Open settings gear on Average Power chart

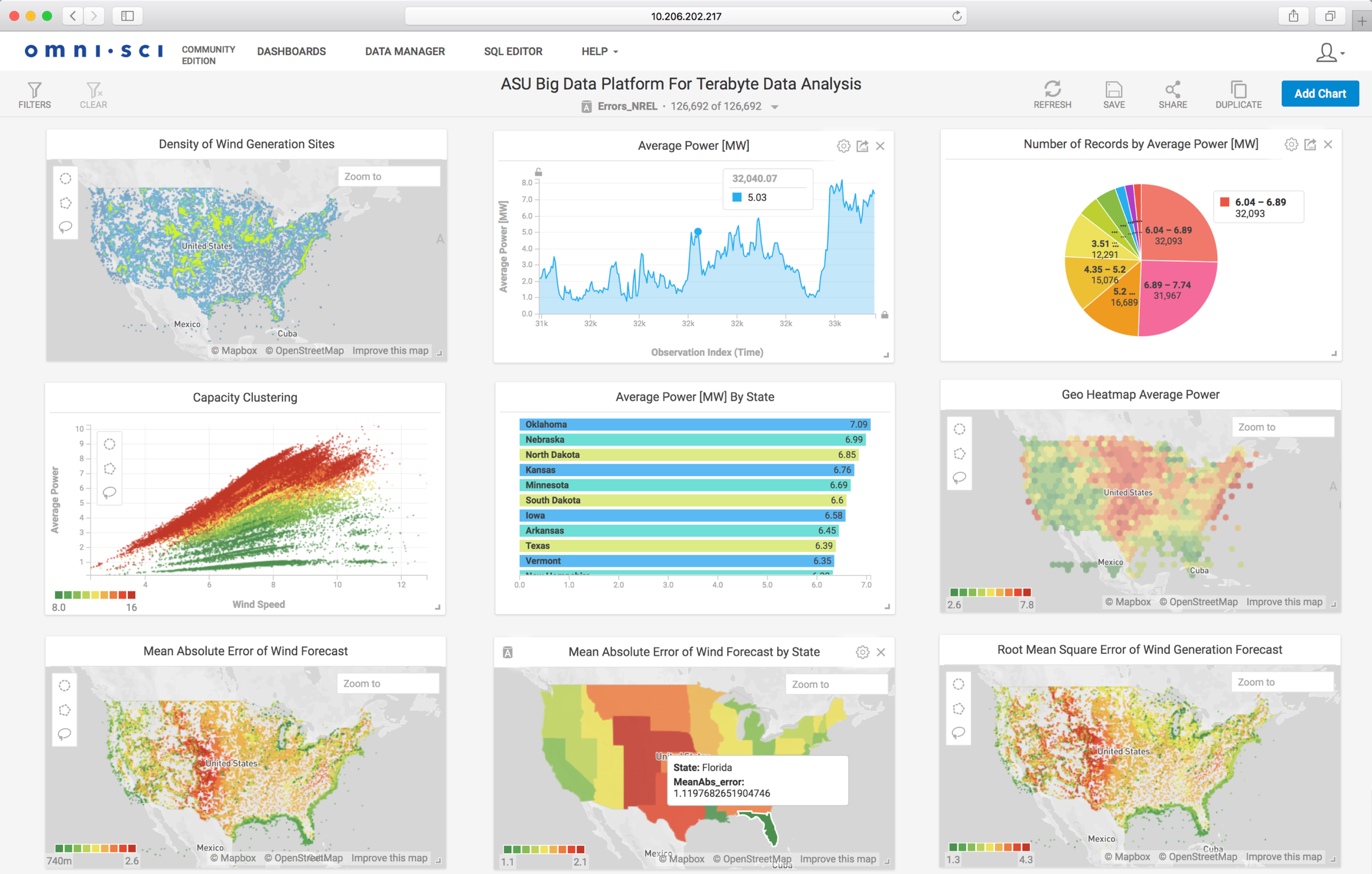coord(843,146)
